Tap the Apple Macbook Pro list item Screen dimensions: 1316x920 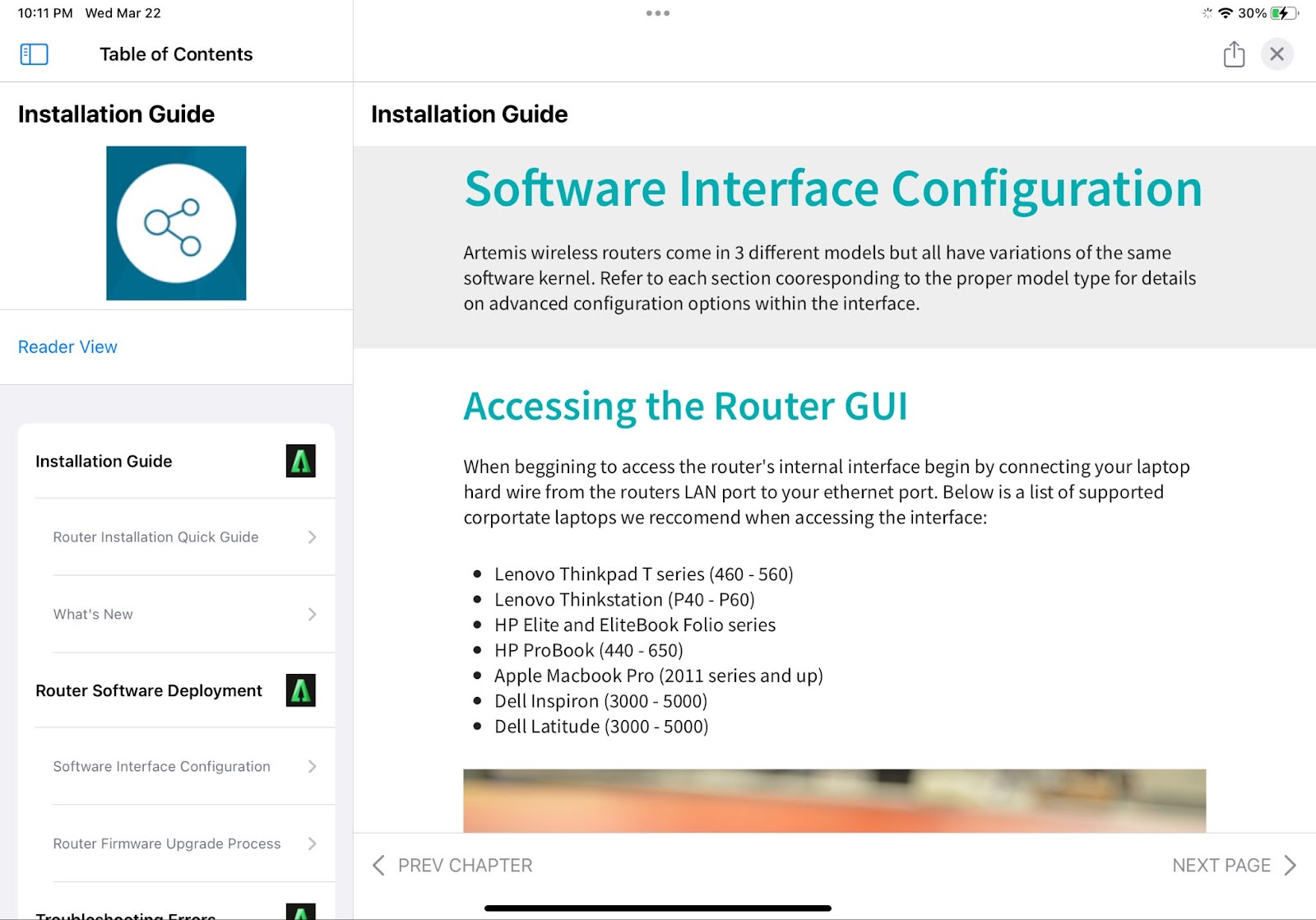pos(658,676)
